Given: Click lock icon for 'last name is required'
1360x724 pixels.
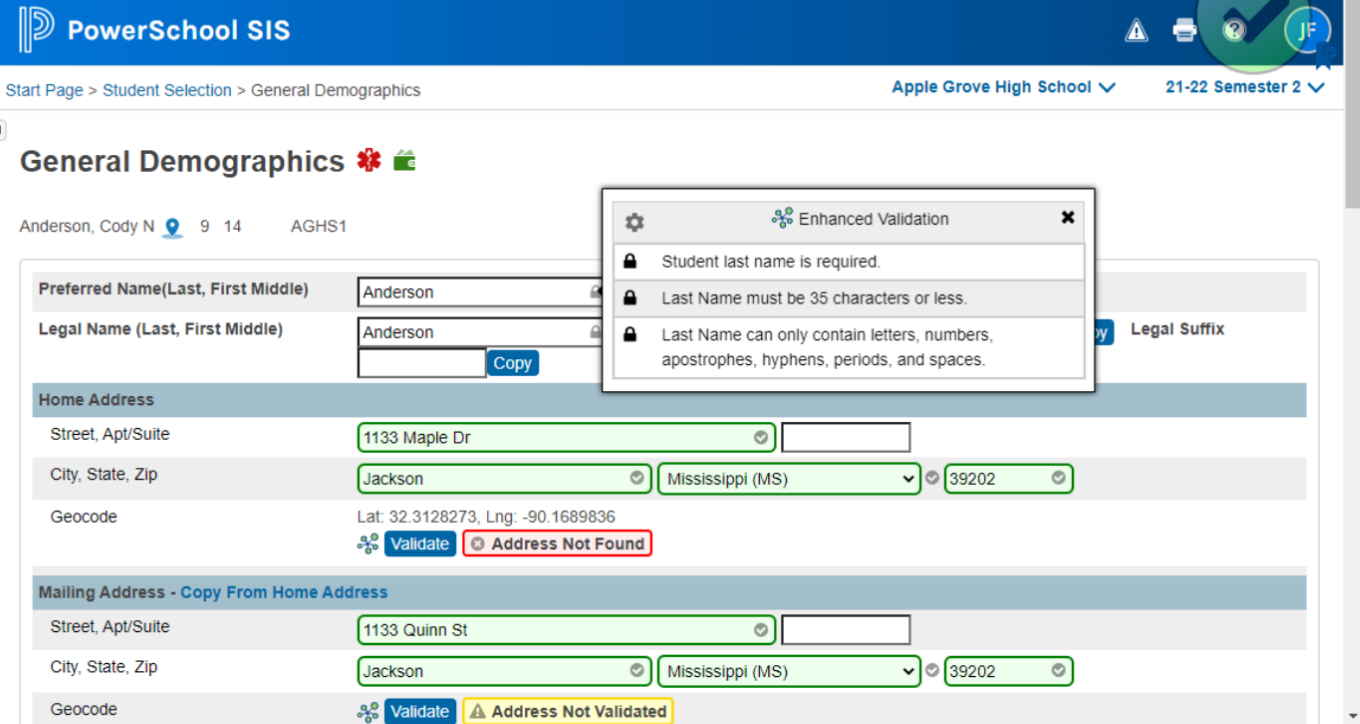Looking at the screenshot, I should pos(630,262).
